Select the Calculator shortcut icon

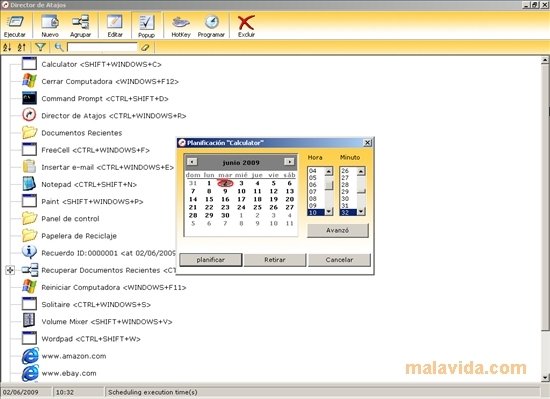click(x=29, y=64)
